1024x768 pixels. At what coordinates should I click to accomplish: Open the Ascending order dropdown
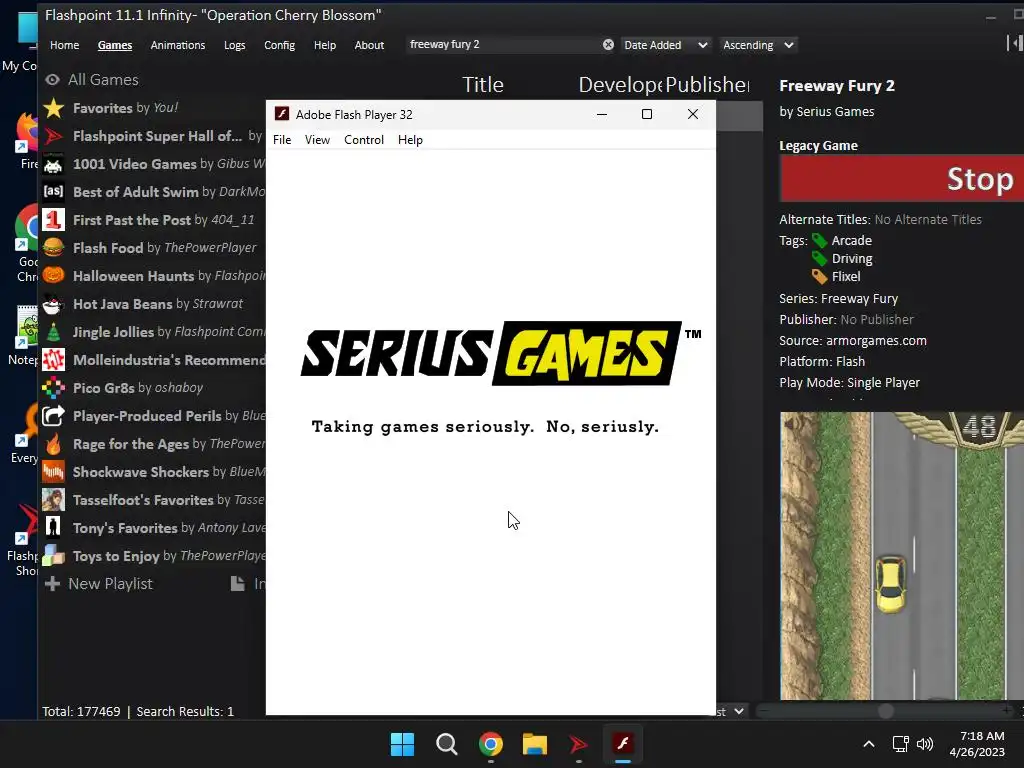click(x=758, y=45)
